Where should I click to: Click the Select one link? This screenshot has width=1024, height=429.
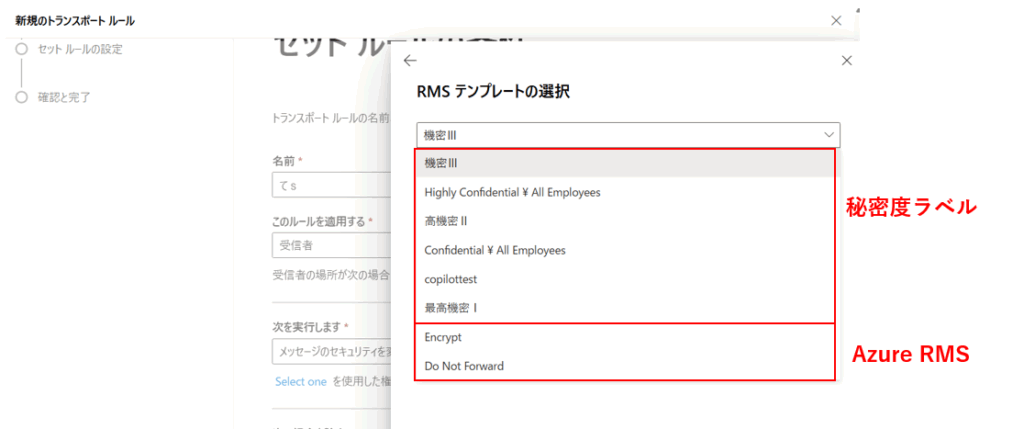point(301,382)
